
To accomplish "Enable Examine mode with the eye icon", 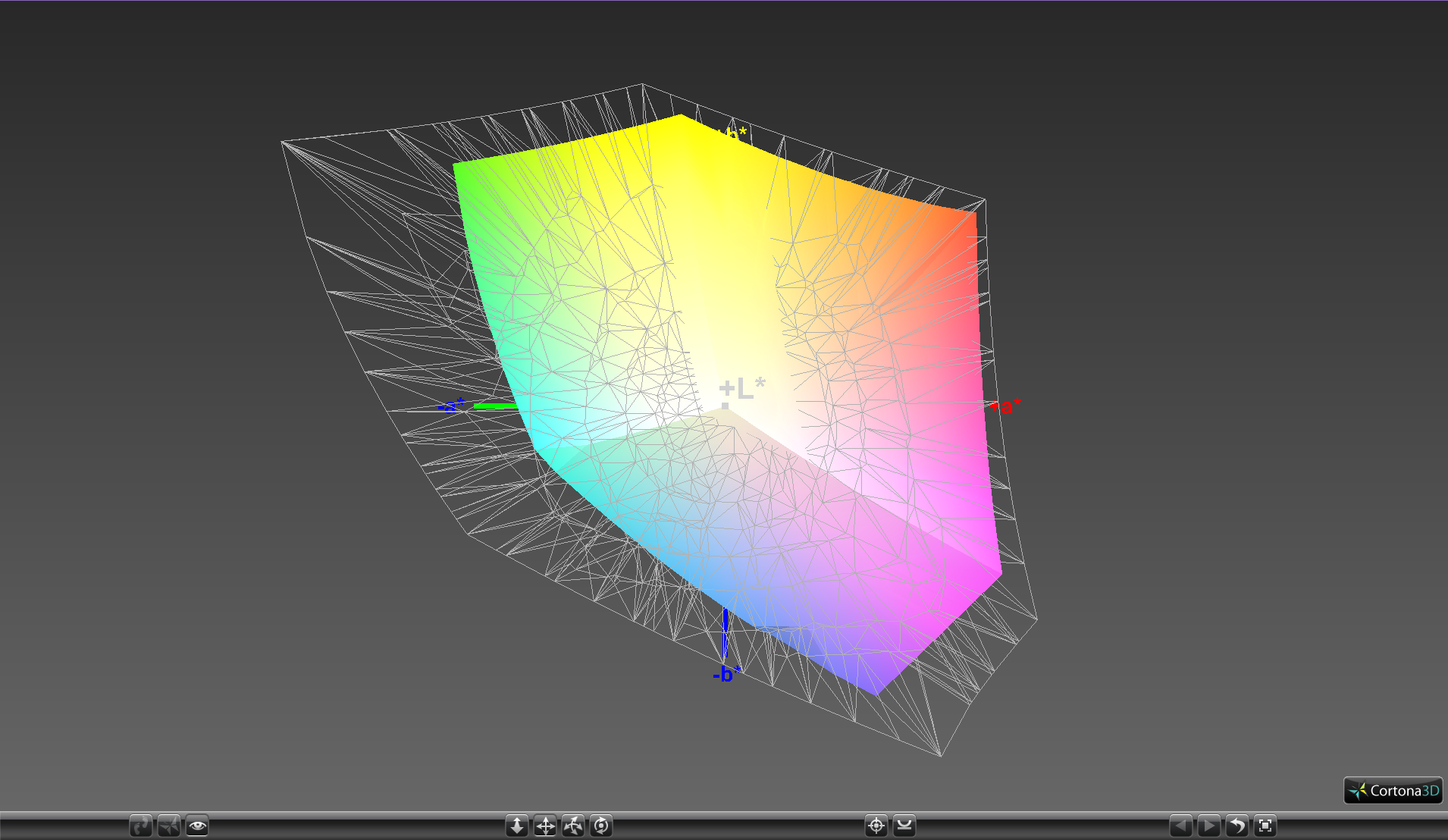I will [197, 826].
